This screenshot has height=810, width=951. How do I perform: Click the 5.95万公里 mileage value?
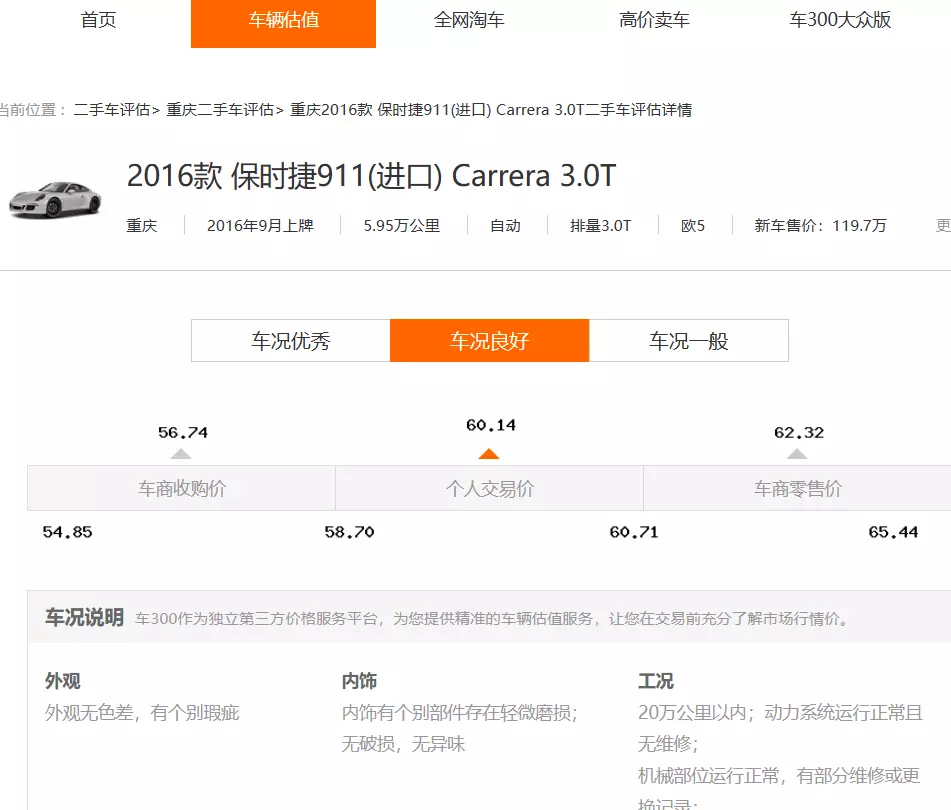pos(402,226)
